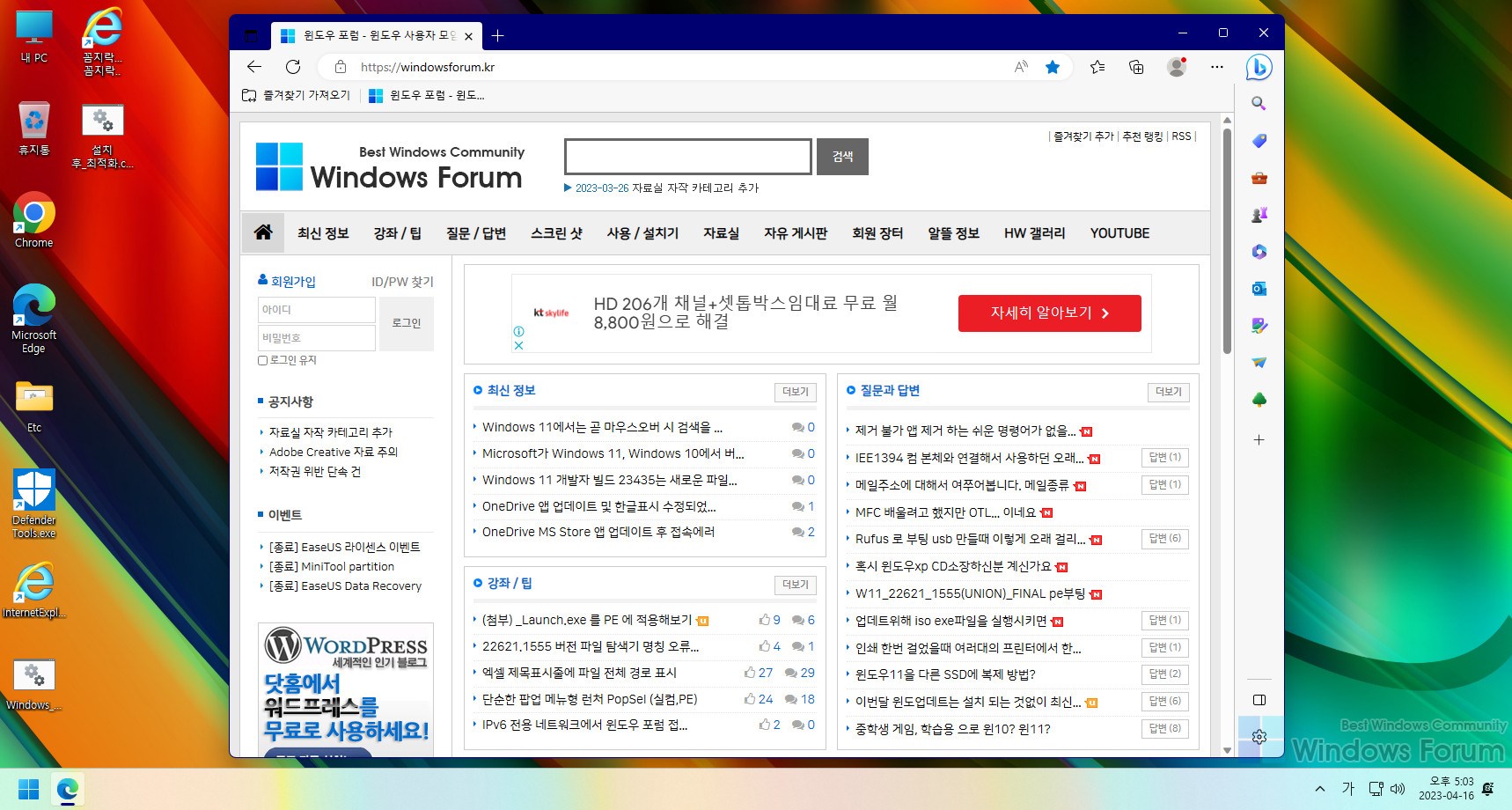Close the ad with the X icon

pos(518,345)
